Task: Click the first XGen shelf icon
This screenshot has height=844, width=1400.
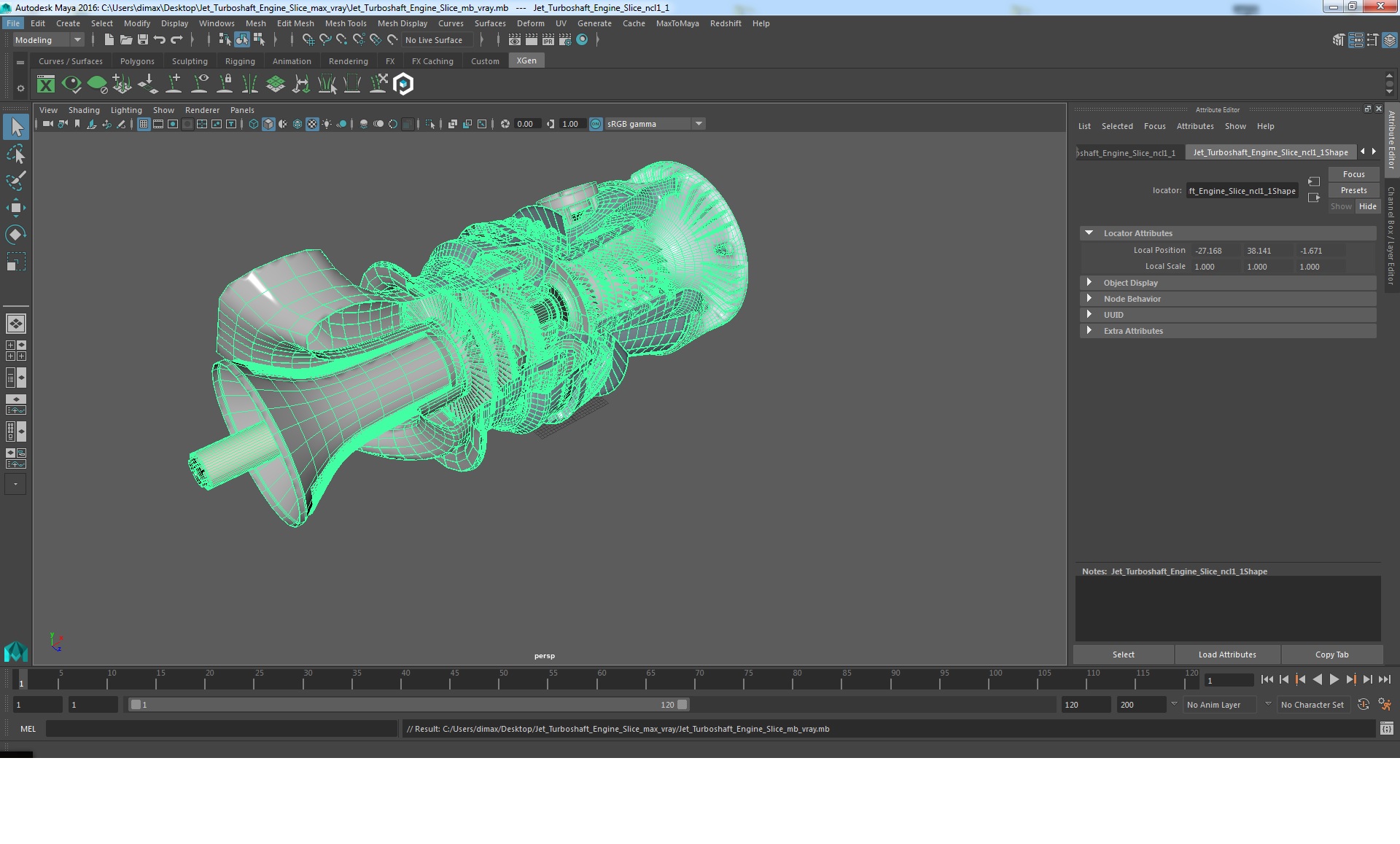Action: tap(46, 85)
